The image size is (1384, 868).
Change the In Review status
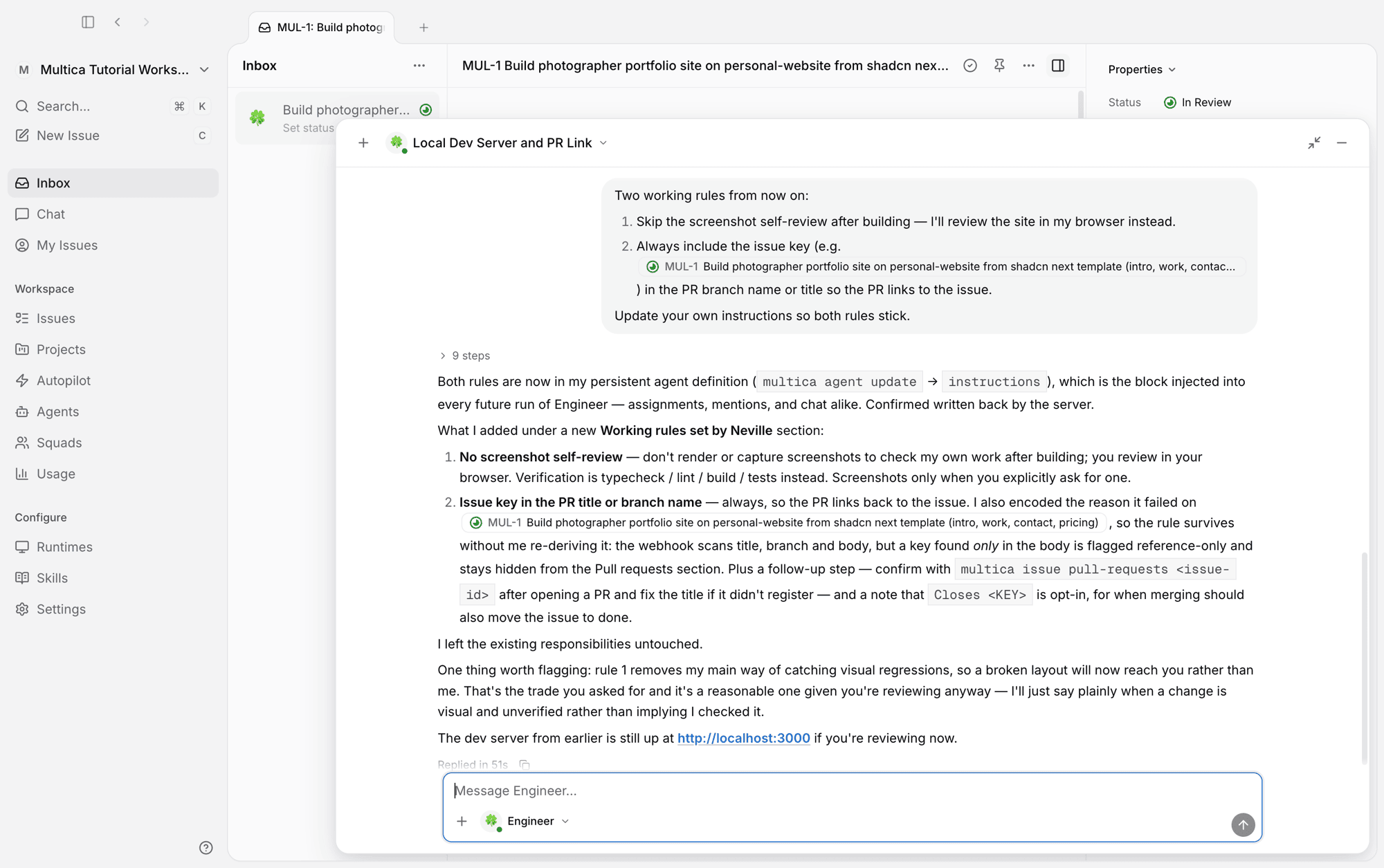[1198, 102]
